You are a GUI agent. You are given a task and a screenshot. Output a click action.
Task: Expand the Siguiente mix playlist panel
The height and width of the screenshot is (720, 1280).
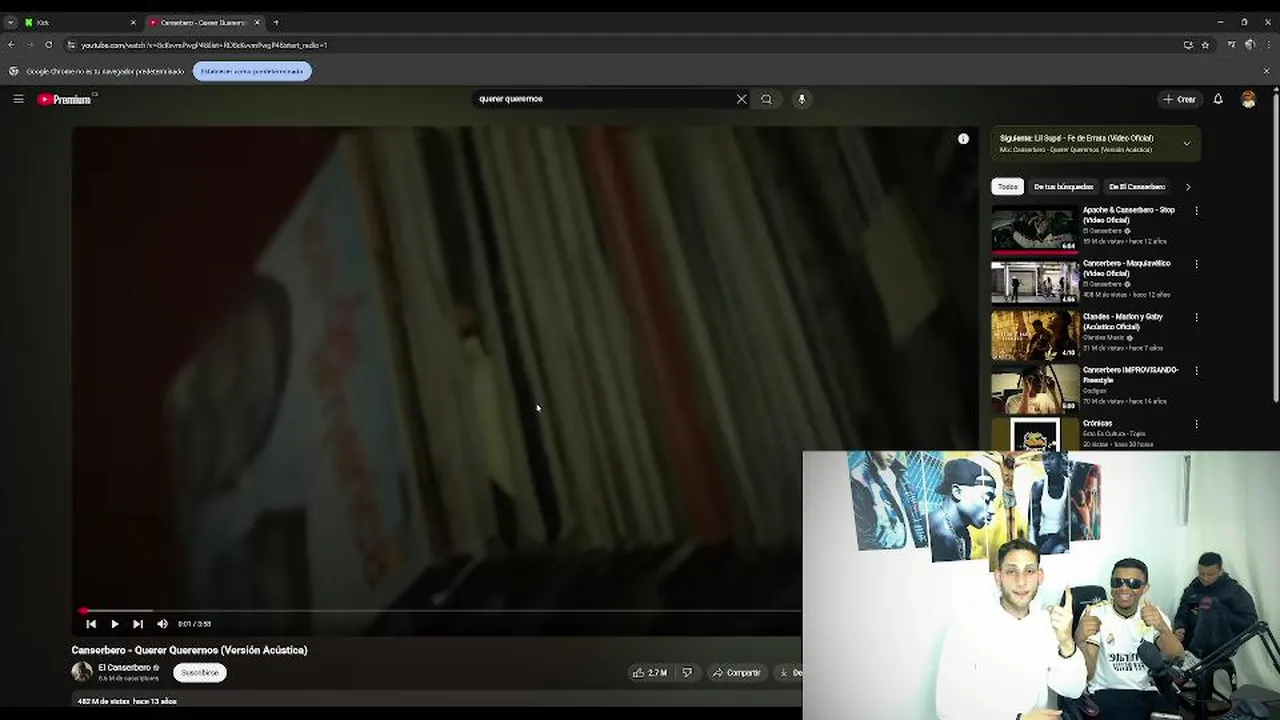(x=1187, y=144)
